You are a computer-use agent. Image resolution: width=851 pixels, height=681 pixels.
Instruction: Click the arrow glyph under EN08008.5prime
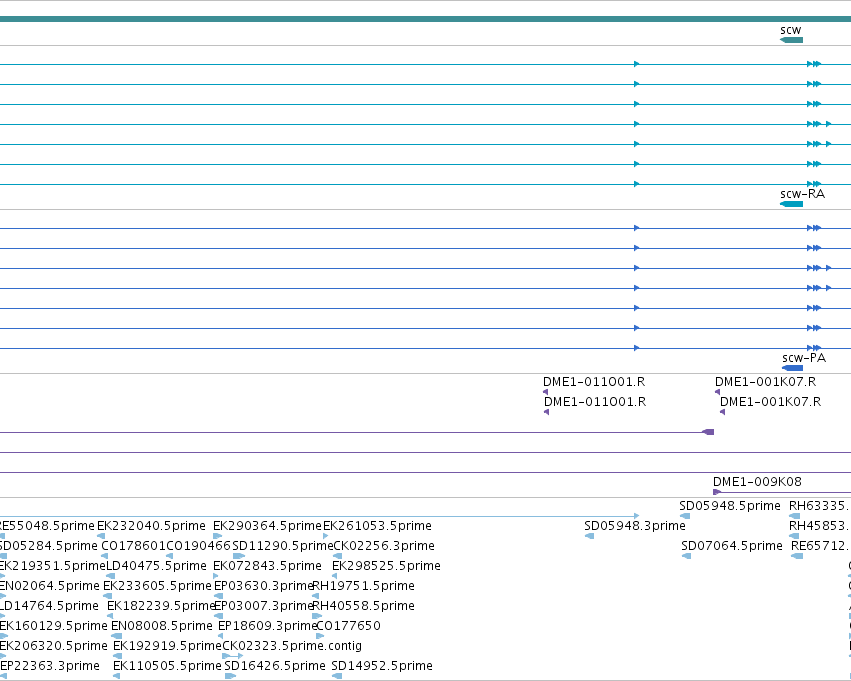coord(116,636)
